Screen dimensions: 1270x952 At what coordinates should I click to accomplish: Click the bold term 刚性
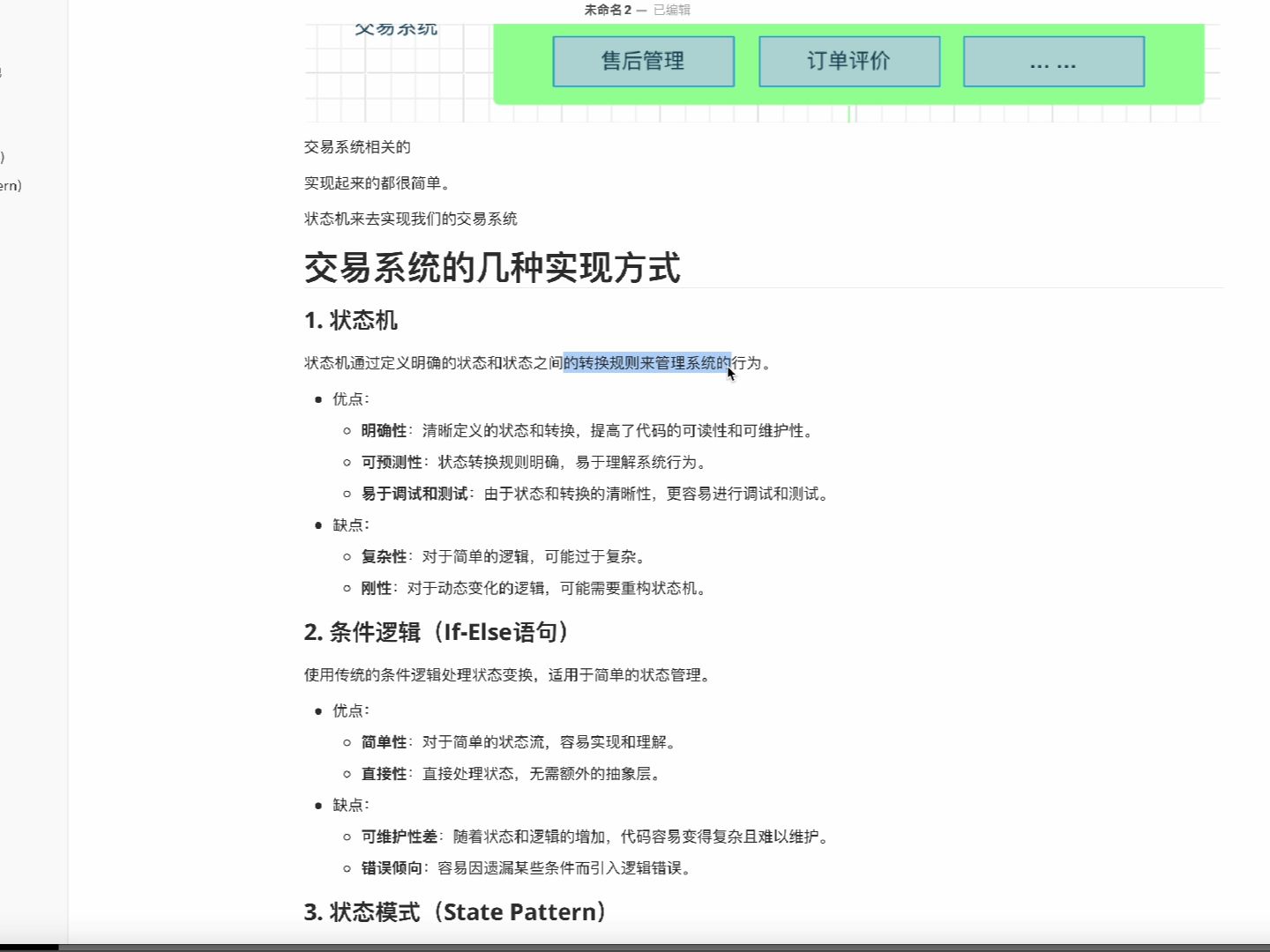(x=377, y=588)
